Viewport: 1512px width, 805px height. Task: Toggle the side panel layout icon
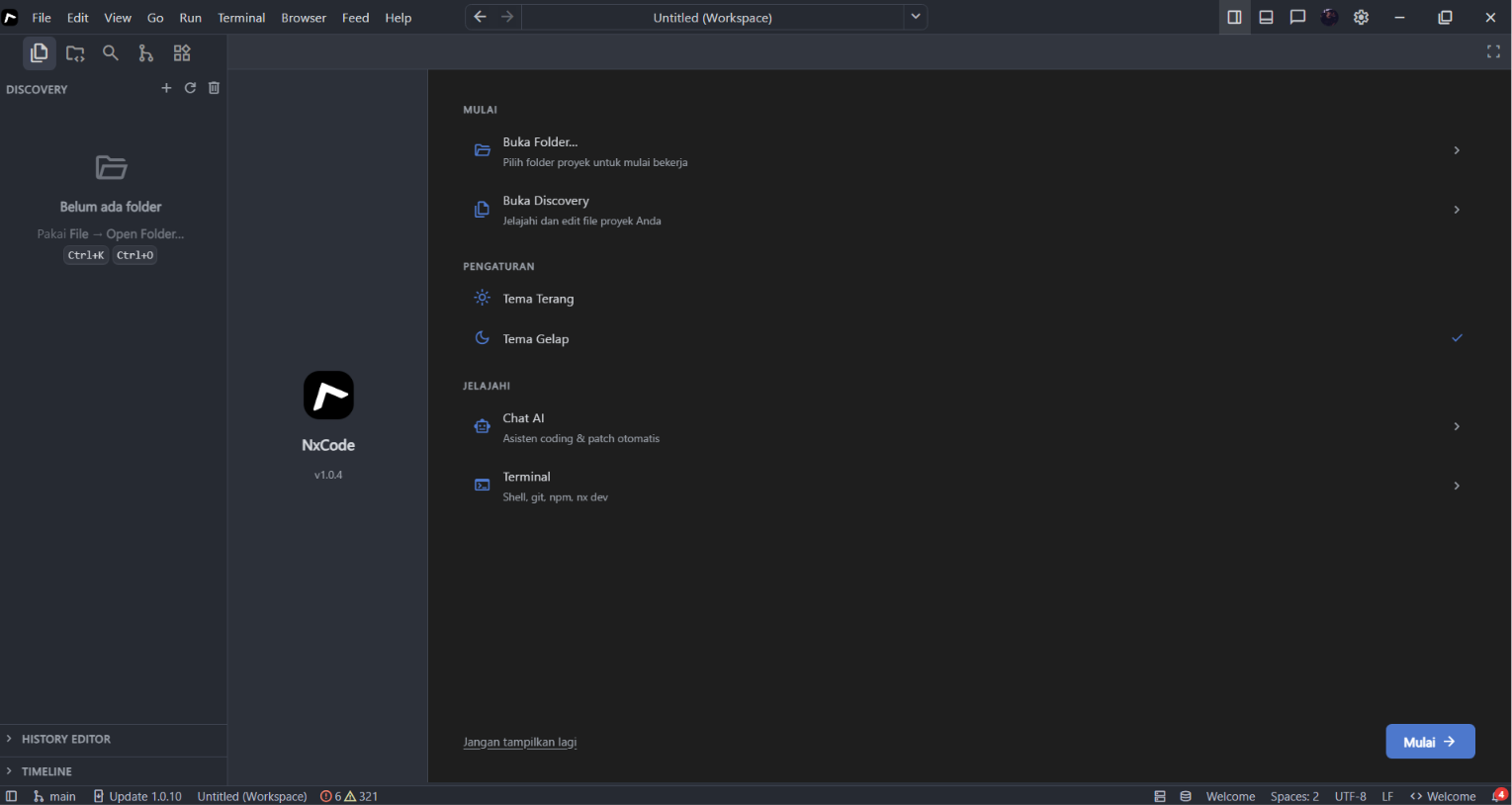click(x=1234, y=17)
